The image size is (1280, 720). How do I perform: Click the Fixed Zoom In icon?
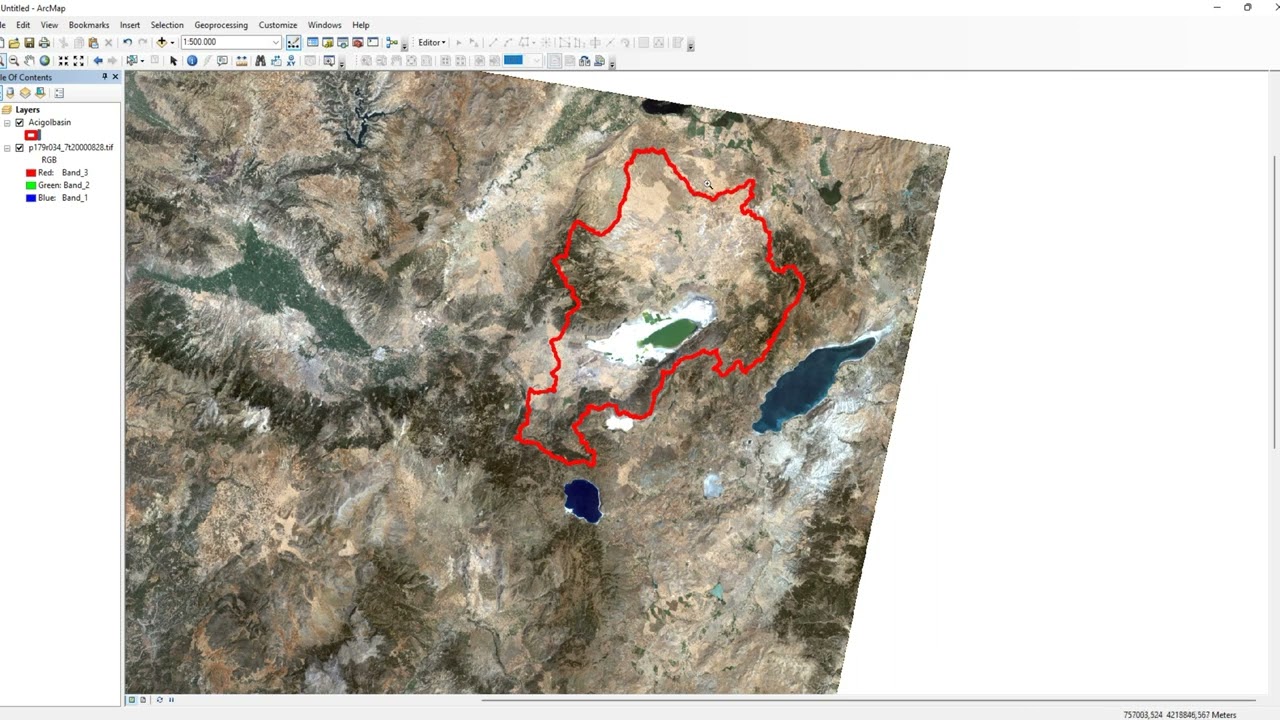click(63, 61)
